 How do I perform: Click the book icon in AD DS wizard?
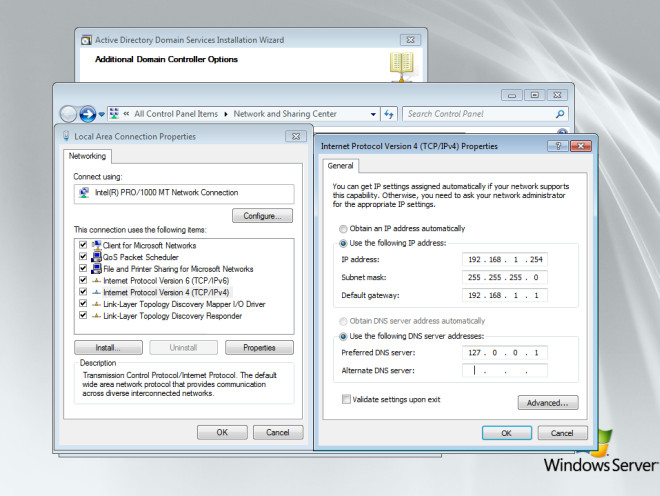point(402,66)
